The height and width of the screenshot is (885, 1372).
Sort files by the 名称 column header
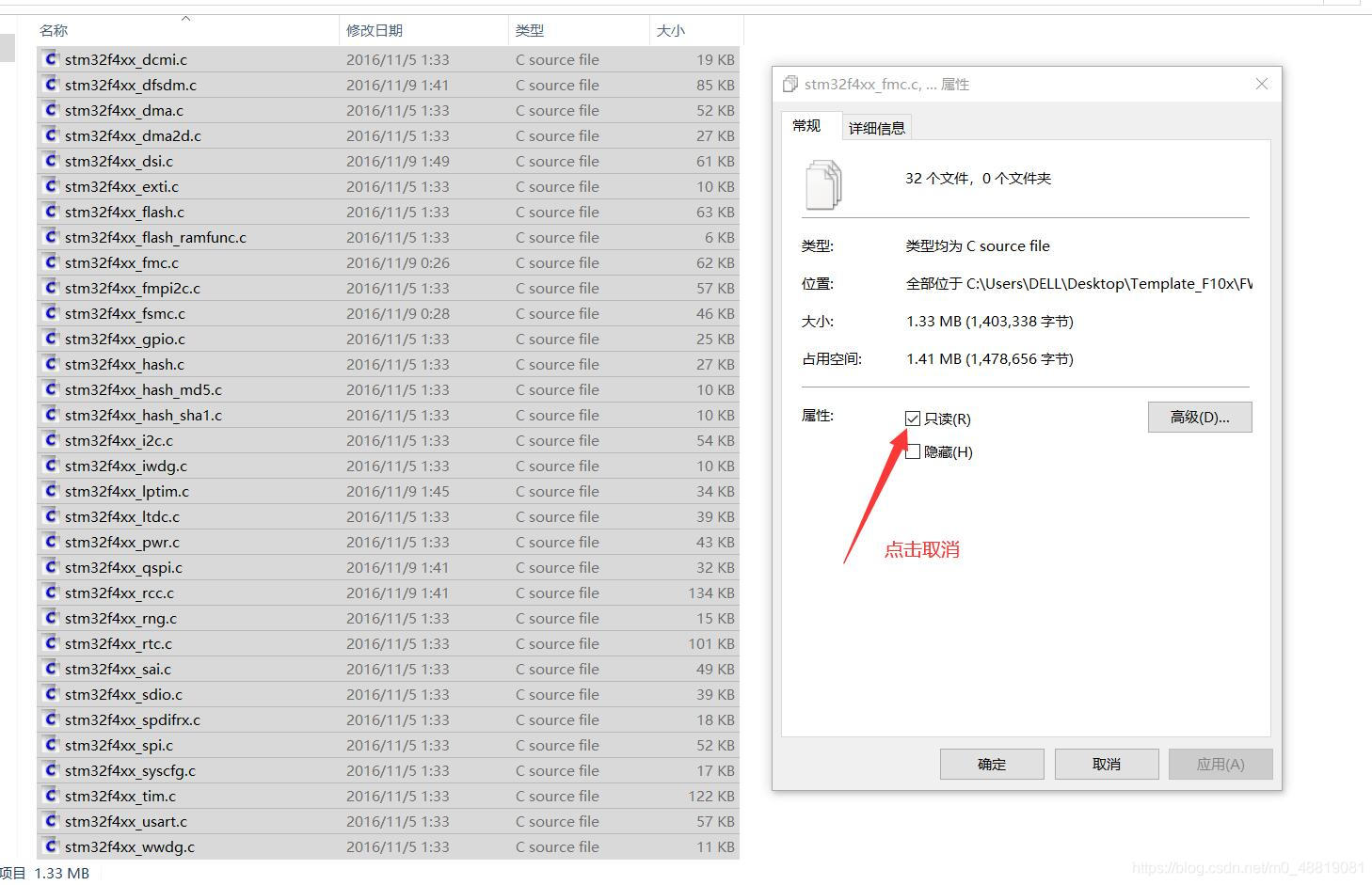click(x=54, y=30)
